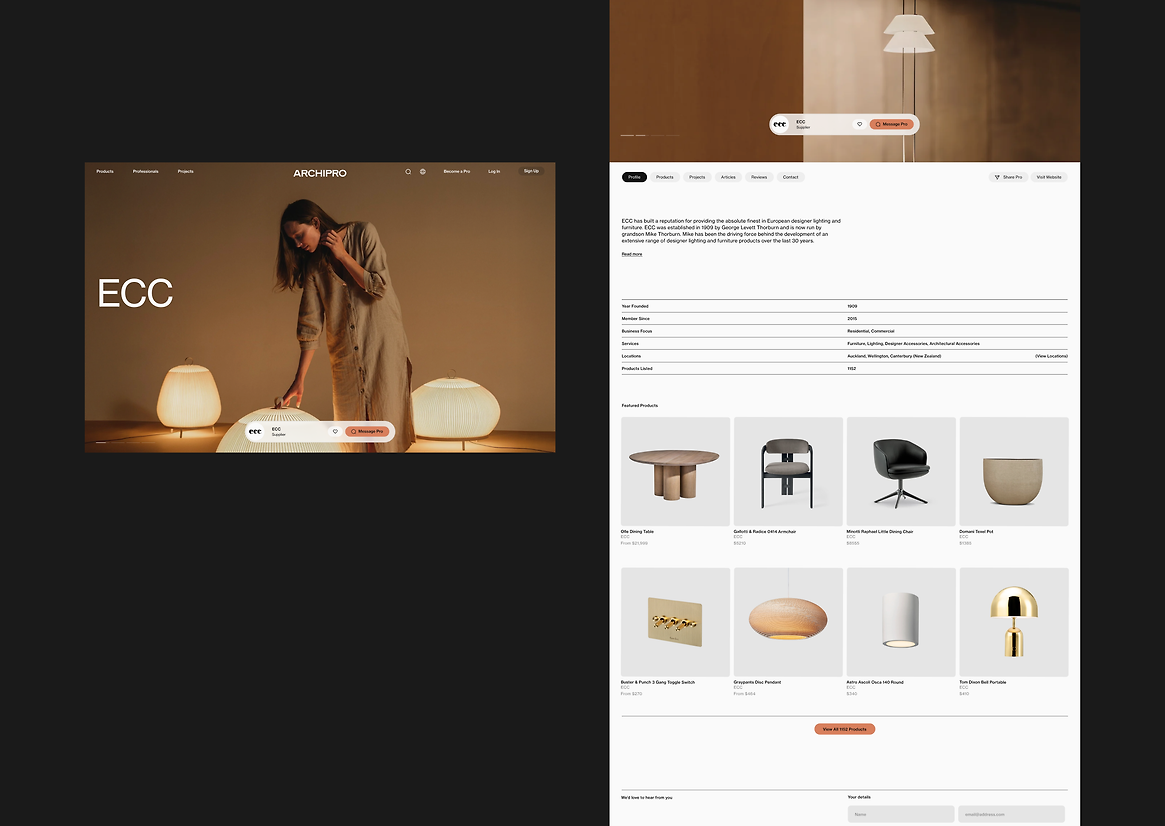The width and height of the screenshot is (1165, 826).
Task: Click the "Olle Dining Table" product name
Action: click(x=637, y=532)
